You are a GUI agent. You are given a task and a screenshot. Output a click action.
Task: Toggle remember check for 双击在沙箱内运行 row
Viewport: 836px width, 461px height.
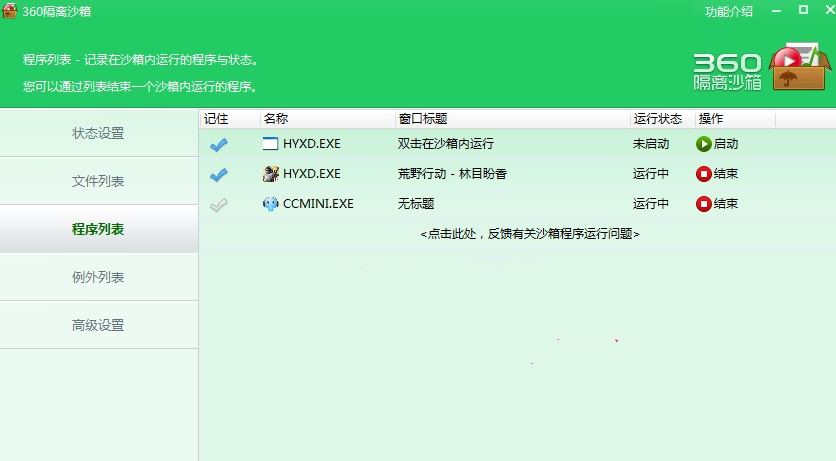click(x=219, y=144)
